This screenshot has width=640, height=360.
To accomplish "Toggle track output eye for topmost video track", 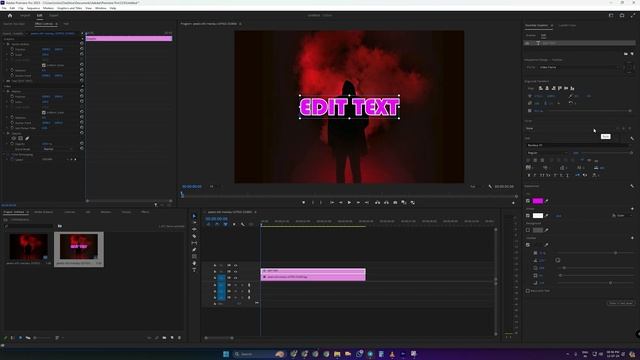I will tap(236, 266).
